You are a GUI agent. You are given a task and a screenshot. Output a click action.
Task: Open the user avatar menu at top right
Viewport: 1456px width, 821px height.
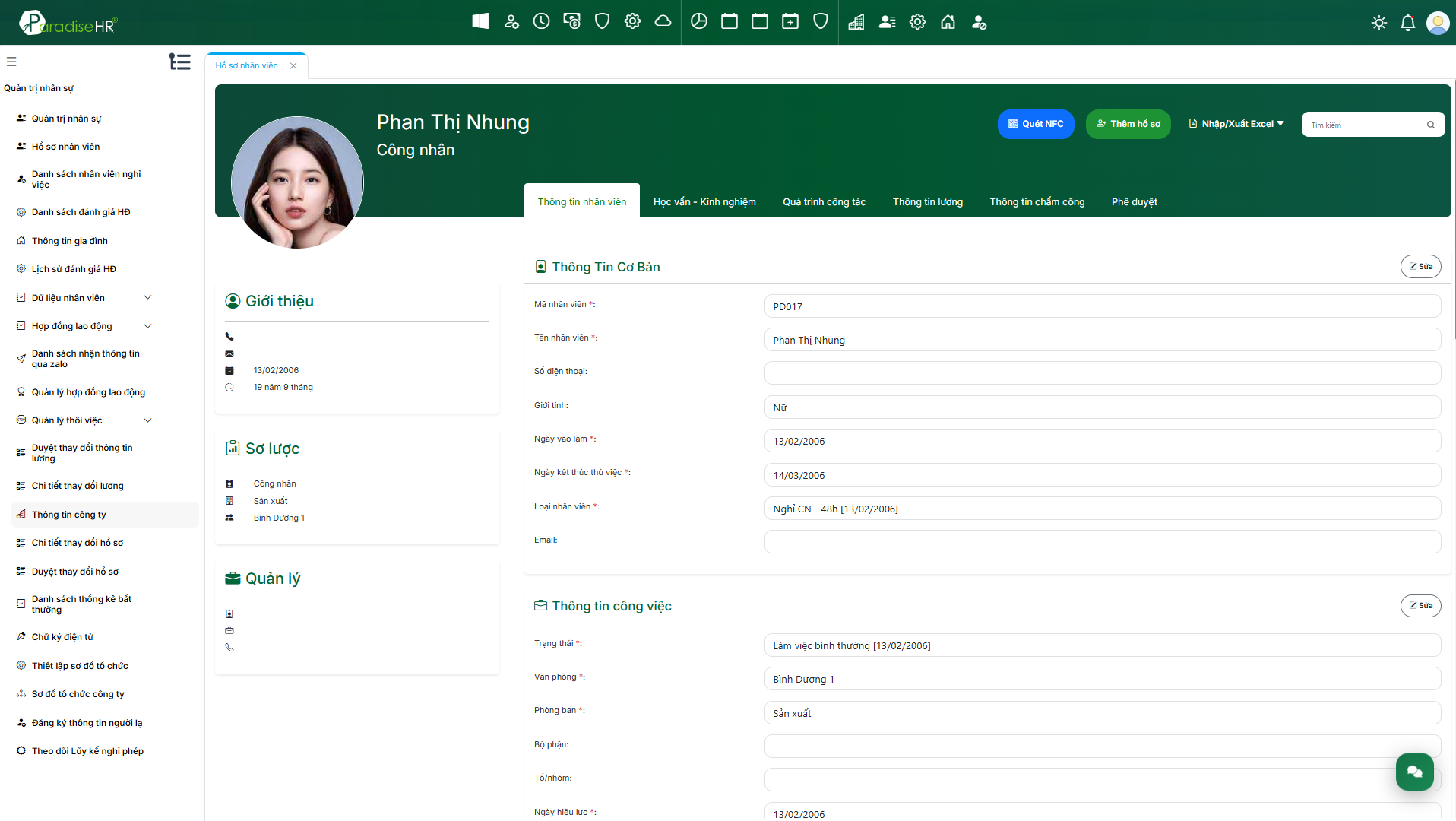(1438, 23)
